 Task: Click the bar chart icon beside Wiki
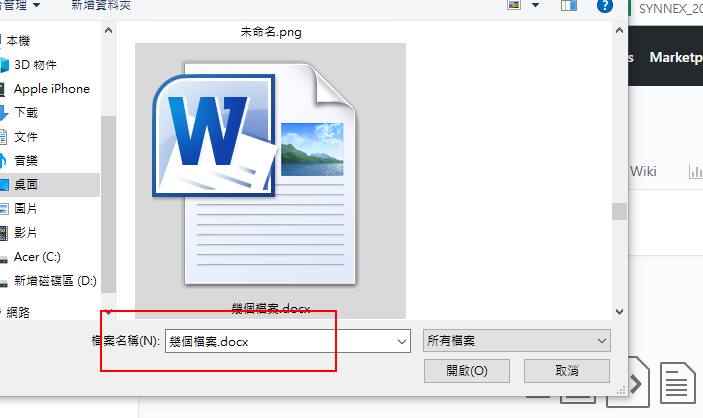coord(695,171)
